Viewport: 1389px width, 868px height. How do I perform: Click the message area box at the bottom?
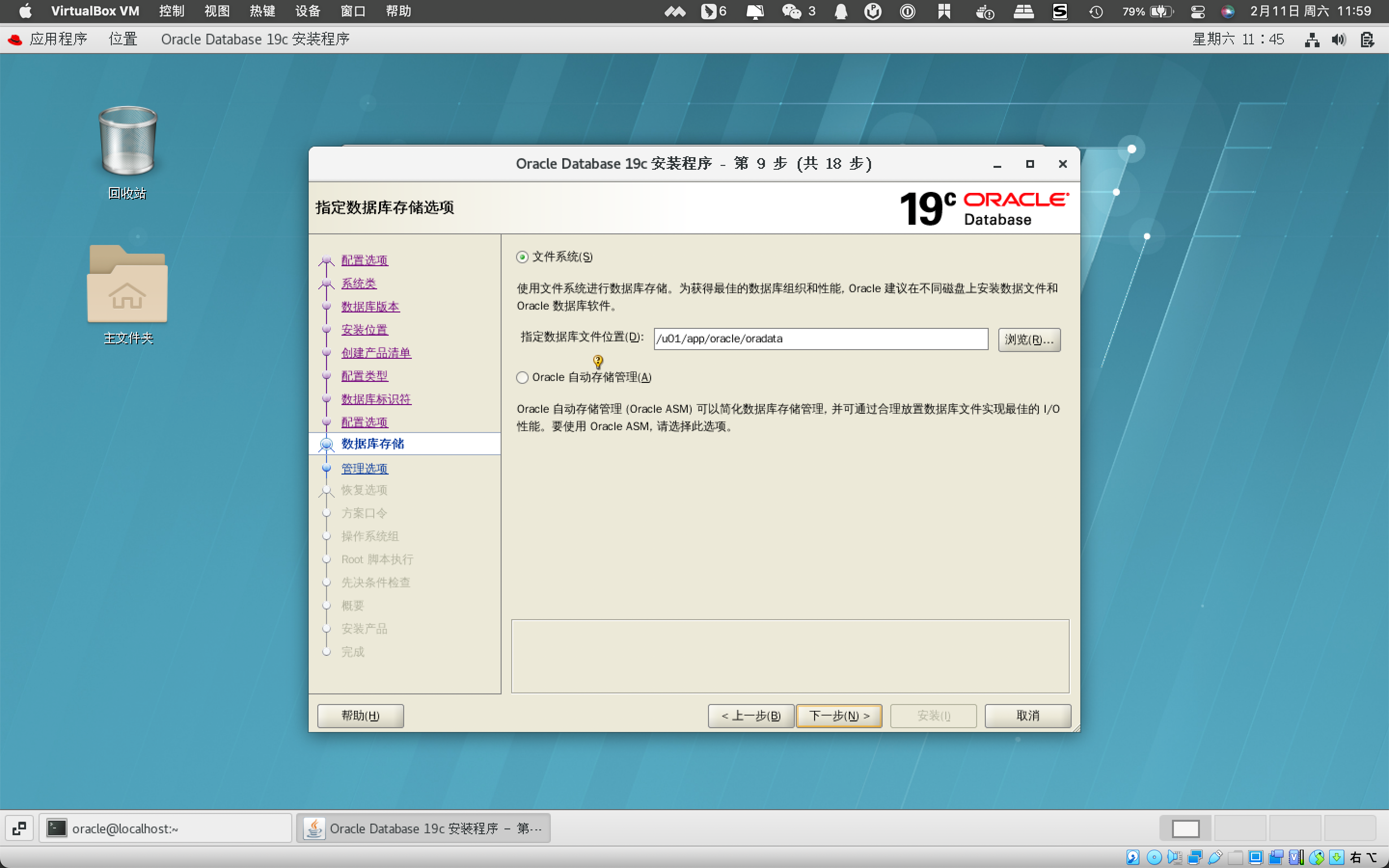[790, 656]
